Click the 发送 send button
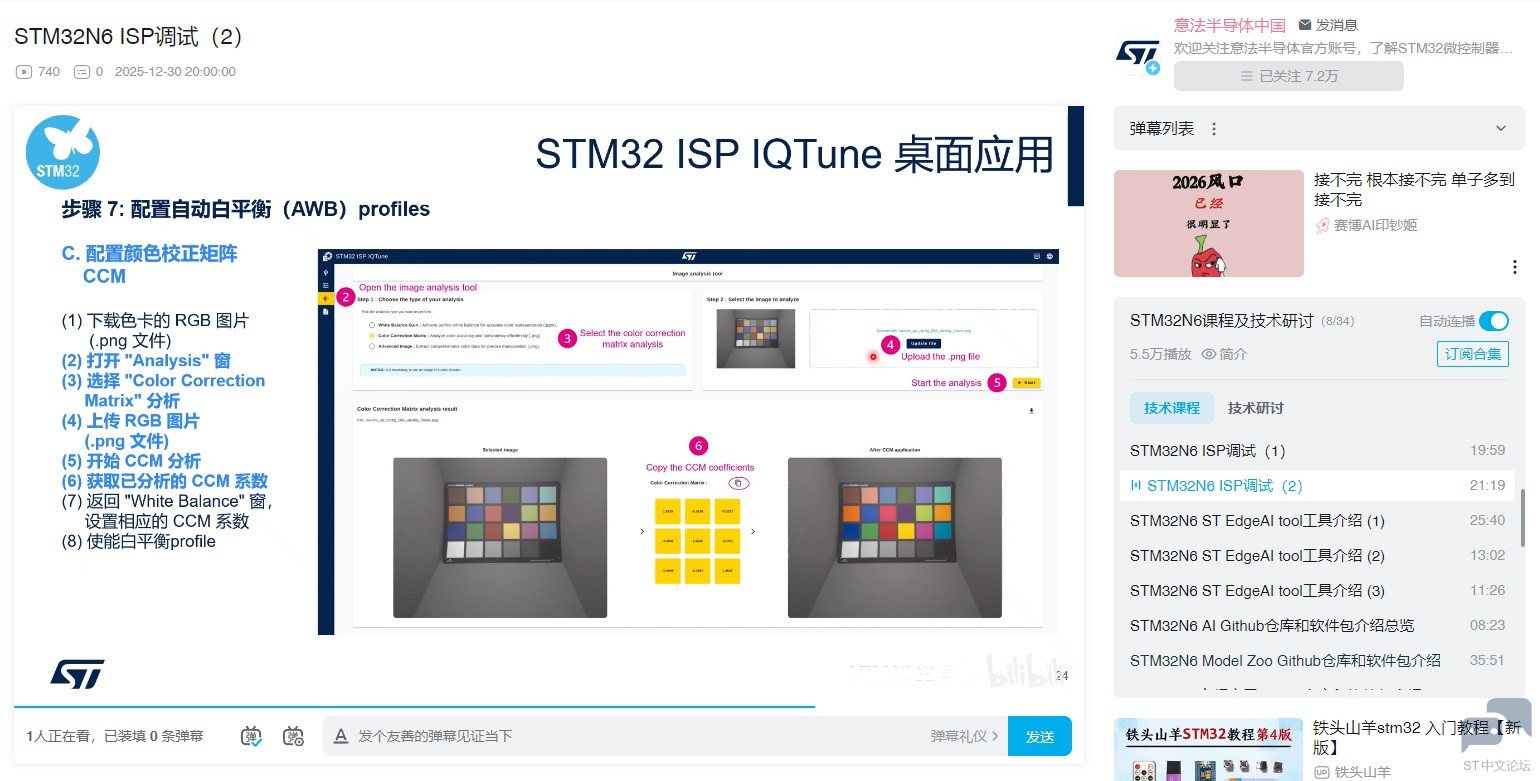This screenshot has width=1540, height=781. pyautogui.click(x=1040, y=736)
